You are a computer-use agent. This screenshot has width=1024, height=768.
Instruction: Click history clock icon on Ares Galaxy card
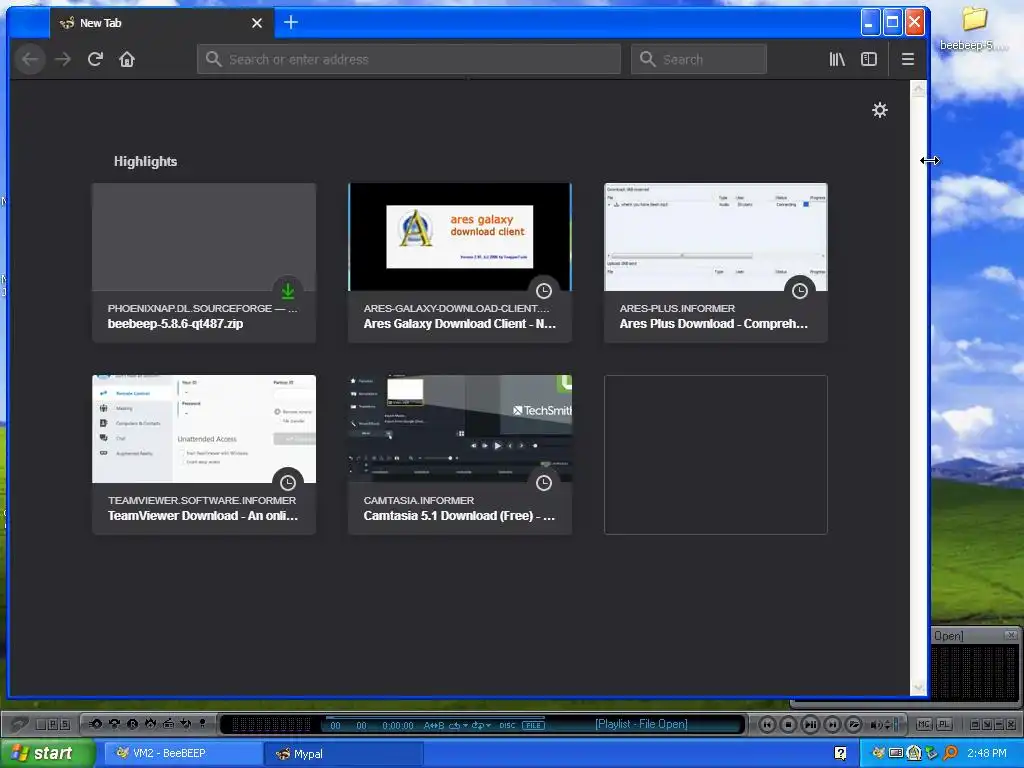pyautogui.click(x=544, y=291)
